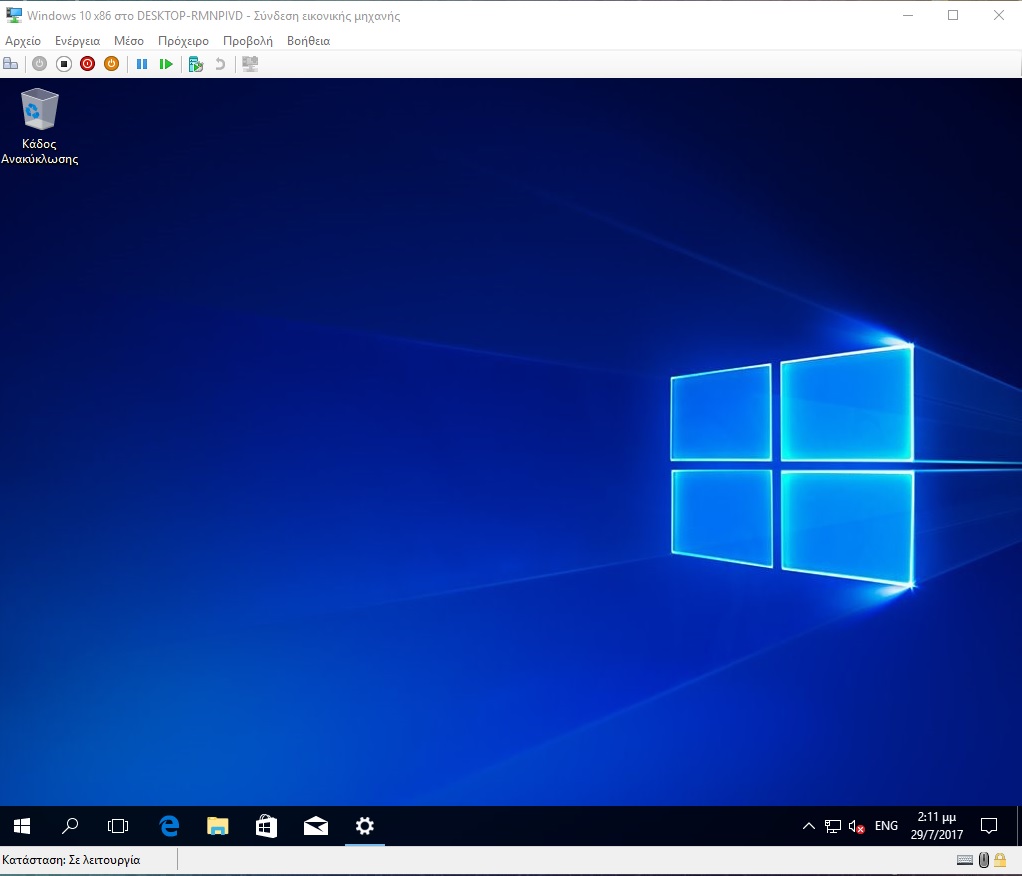Click the VM connection window title icon
Viewport: 1022px width, 876px height.
coord(13,15)
